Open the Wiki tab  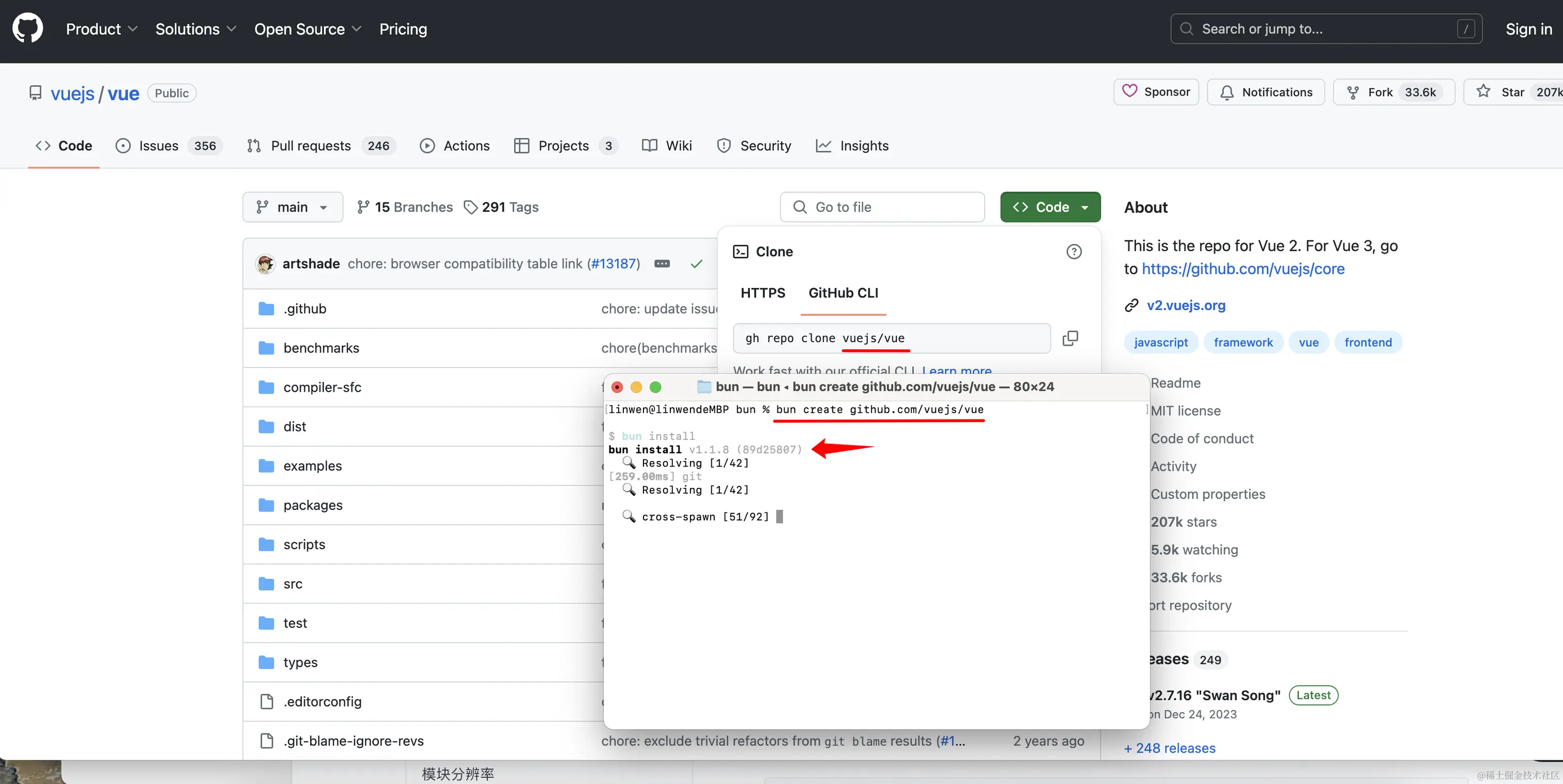coord(667,146)
